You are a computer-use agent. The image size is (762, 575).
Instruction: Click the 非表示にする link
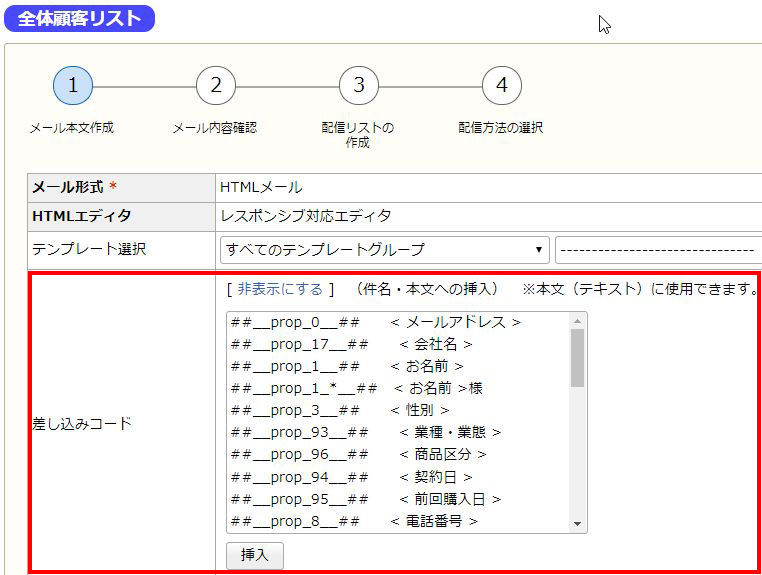coord(280,289)
